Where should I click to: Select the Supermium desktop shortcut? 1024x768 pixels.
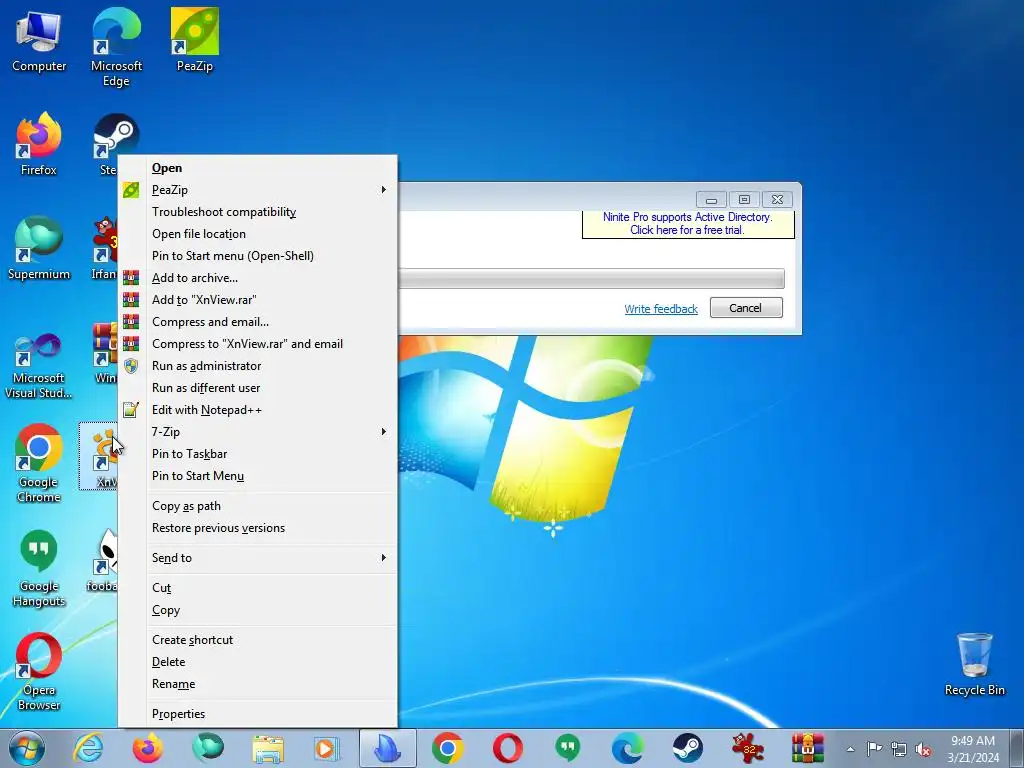(39, 248)
